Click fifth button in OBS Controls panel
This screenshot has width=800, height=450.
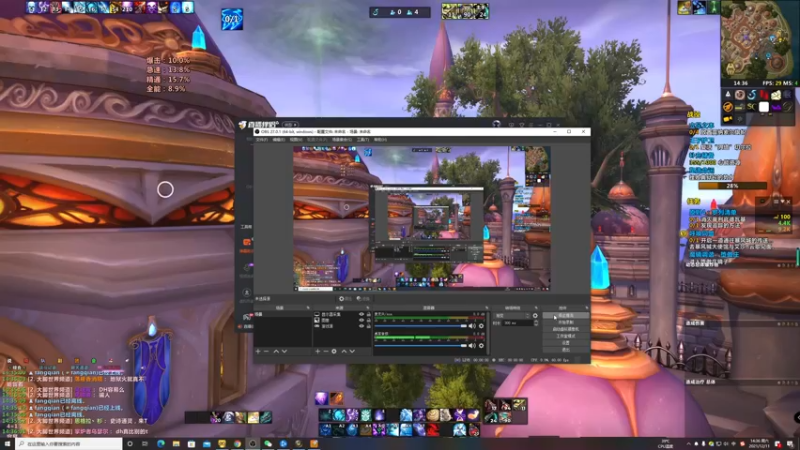coord(566,343)
